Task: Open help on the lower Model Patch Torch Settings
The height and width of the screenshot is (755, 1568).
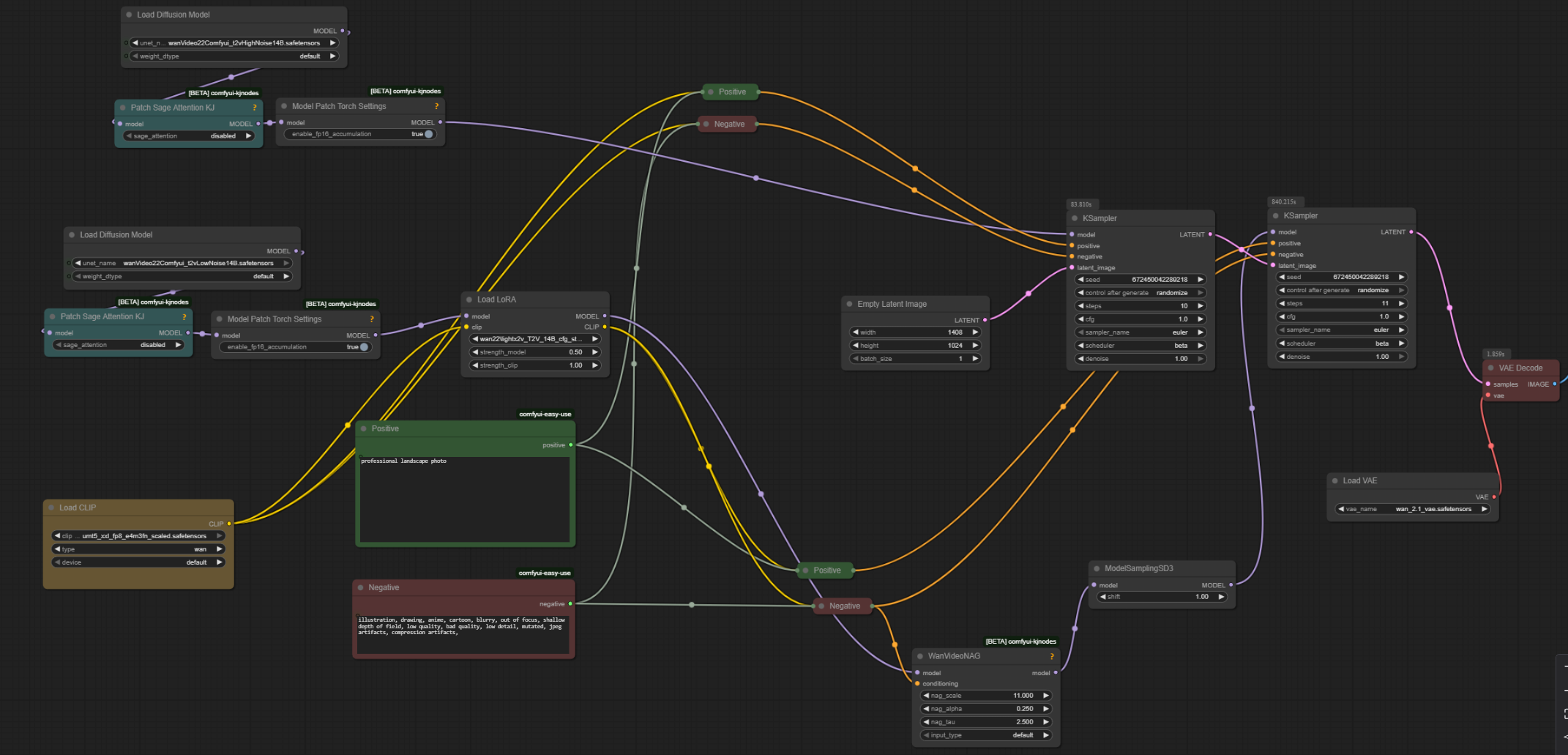Action: 372,319
